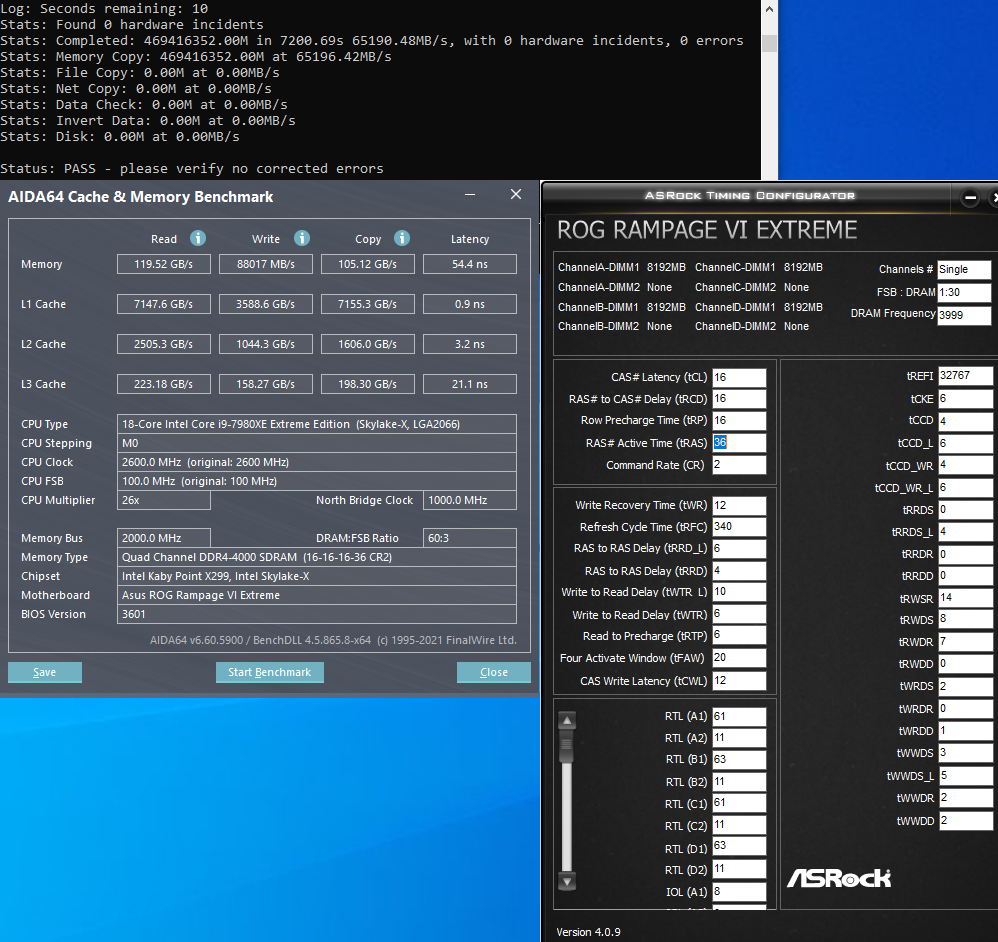Click the L2 Cache Write value 1044.3 GB/s
The image size is (998, 942).
pos(265,344)
